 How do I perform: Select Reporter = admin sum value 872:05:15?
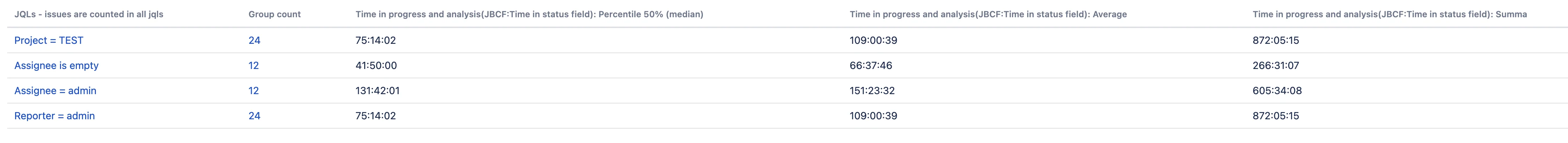1276,116
